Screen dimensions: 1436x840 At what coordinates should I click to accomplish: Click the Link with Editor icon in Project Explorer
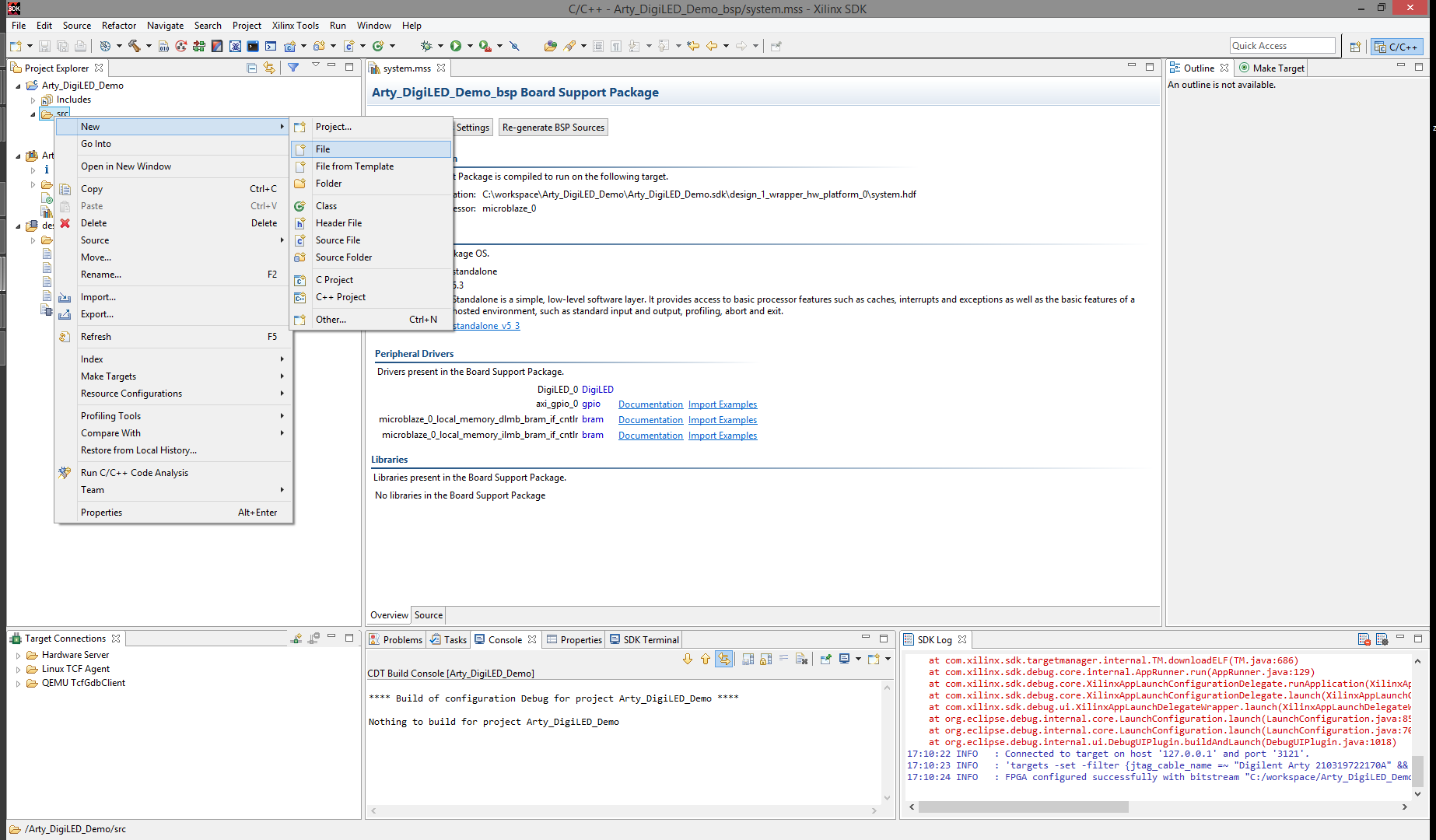269,68
